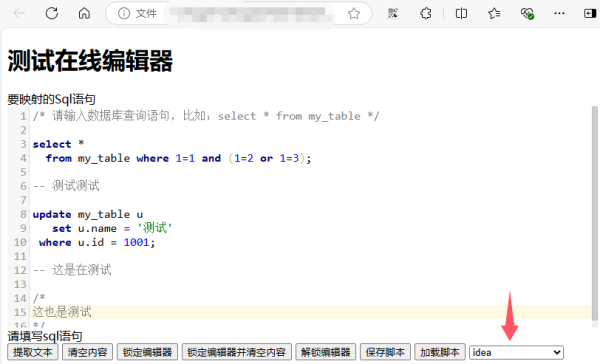Screen dimensions: 600x364
Task: Add page to favorites with star icon
Action: [x=354, y=13]
